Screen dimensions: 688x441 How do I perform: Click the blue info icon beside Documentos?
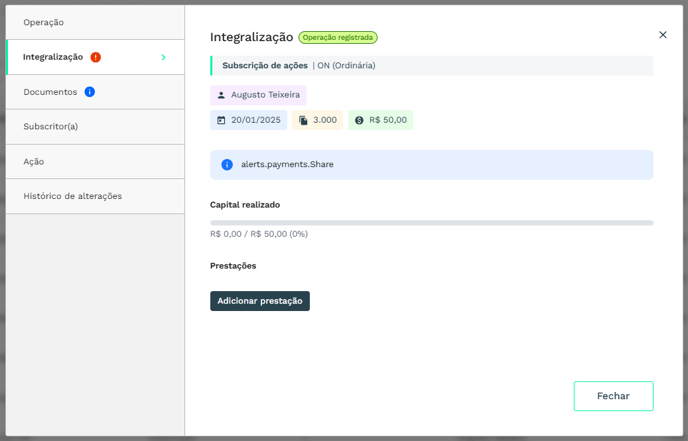[90, 92]
